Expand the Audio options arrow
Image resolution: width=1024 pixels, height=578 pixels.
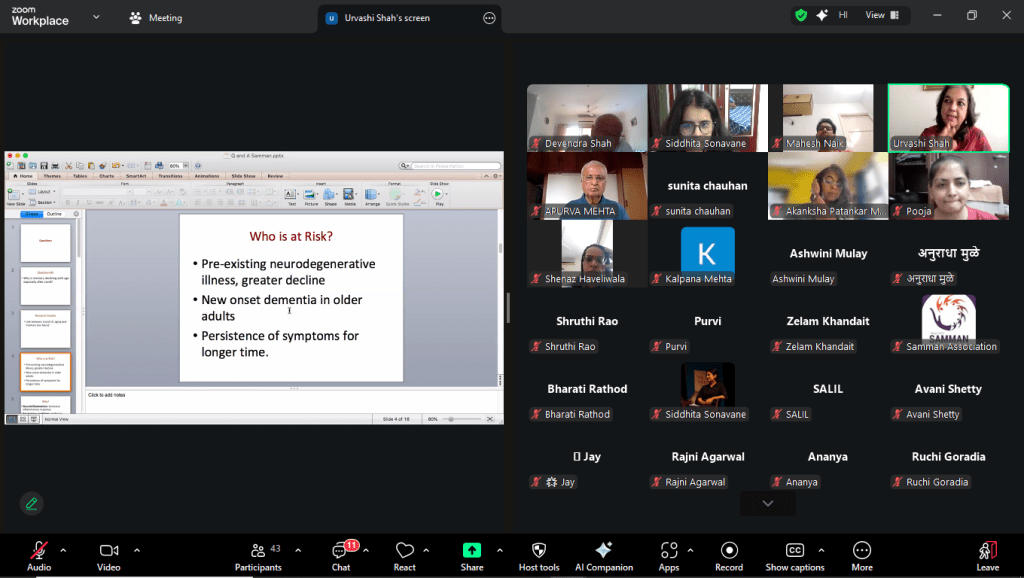click(x=63, y=550)
